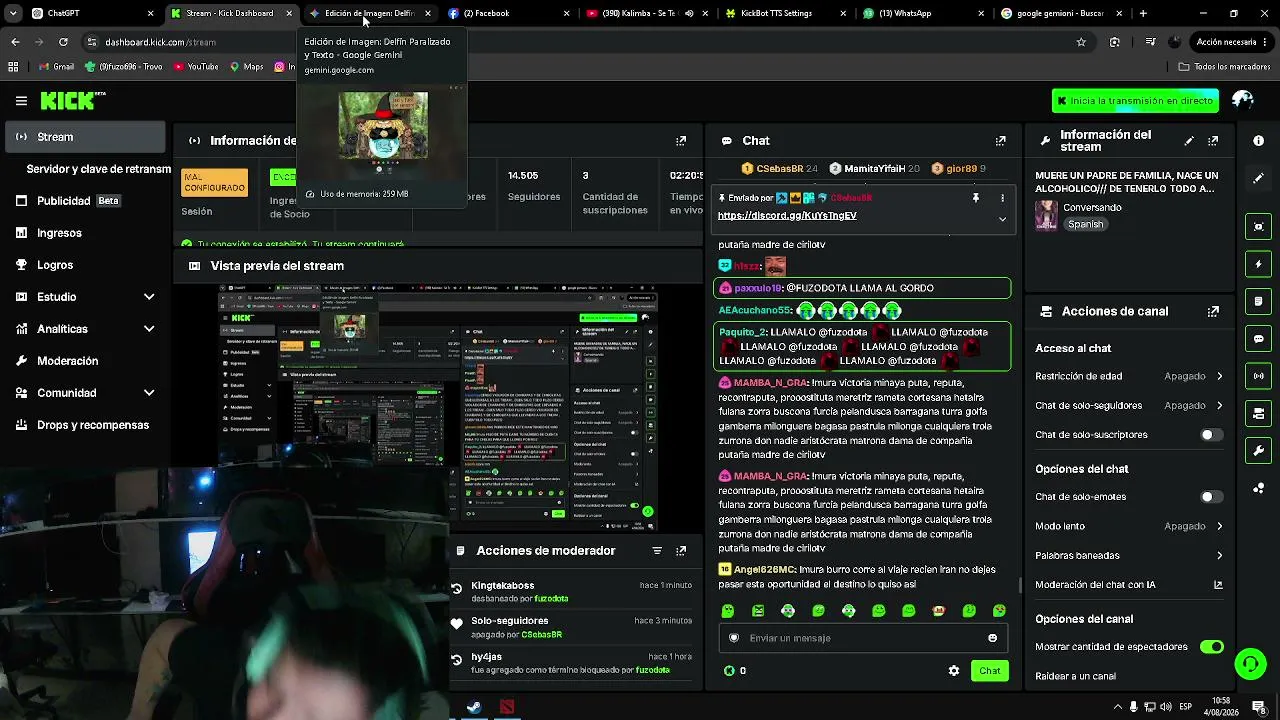This screenshot has width=1280, height=720.
Task: Open Steam from the taskbar
Action: [474, 707]
